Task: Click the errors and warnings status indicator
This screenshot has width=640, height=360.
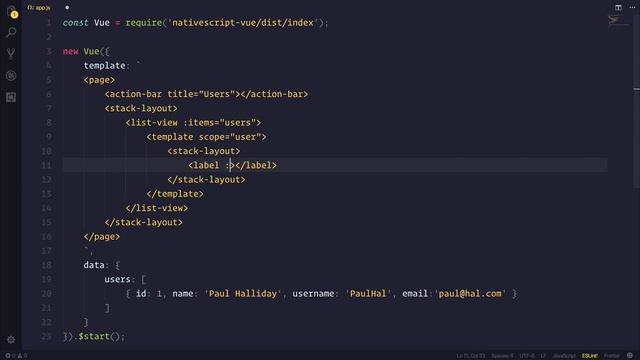Action: pyautogui.click(x=16, y=356)
